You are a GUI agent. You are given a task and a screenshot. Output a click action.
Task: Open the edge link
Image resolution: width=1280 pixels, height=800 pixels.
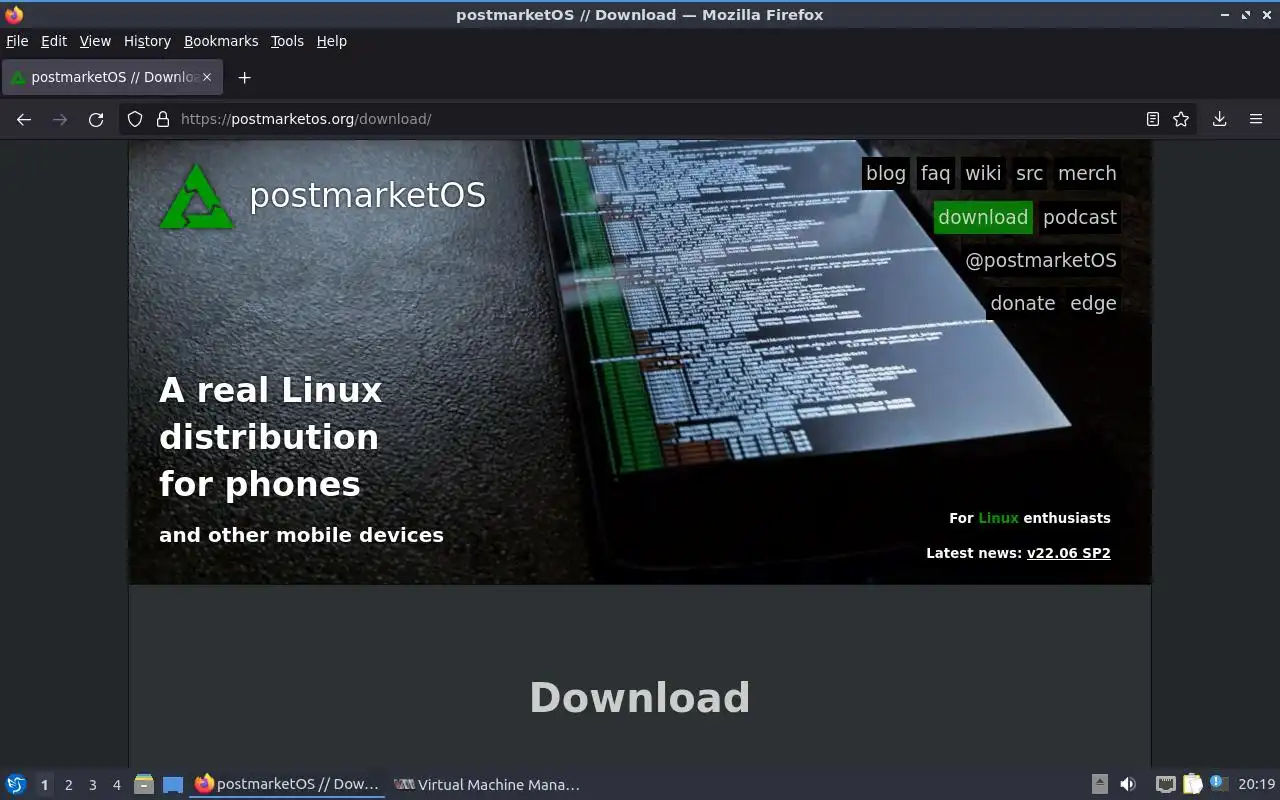[x=1093, y=303]
